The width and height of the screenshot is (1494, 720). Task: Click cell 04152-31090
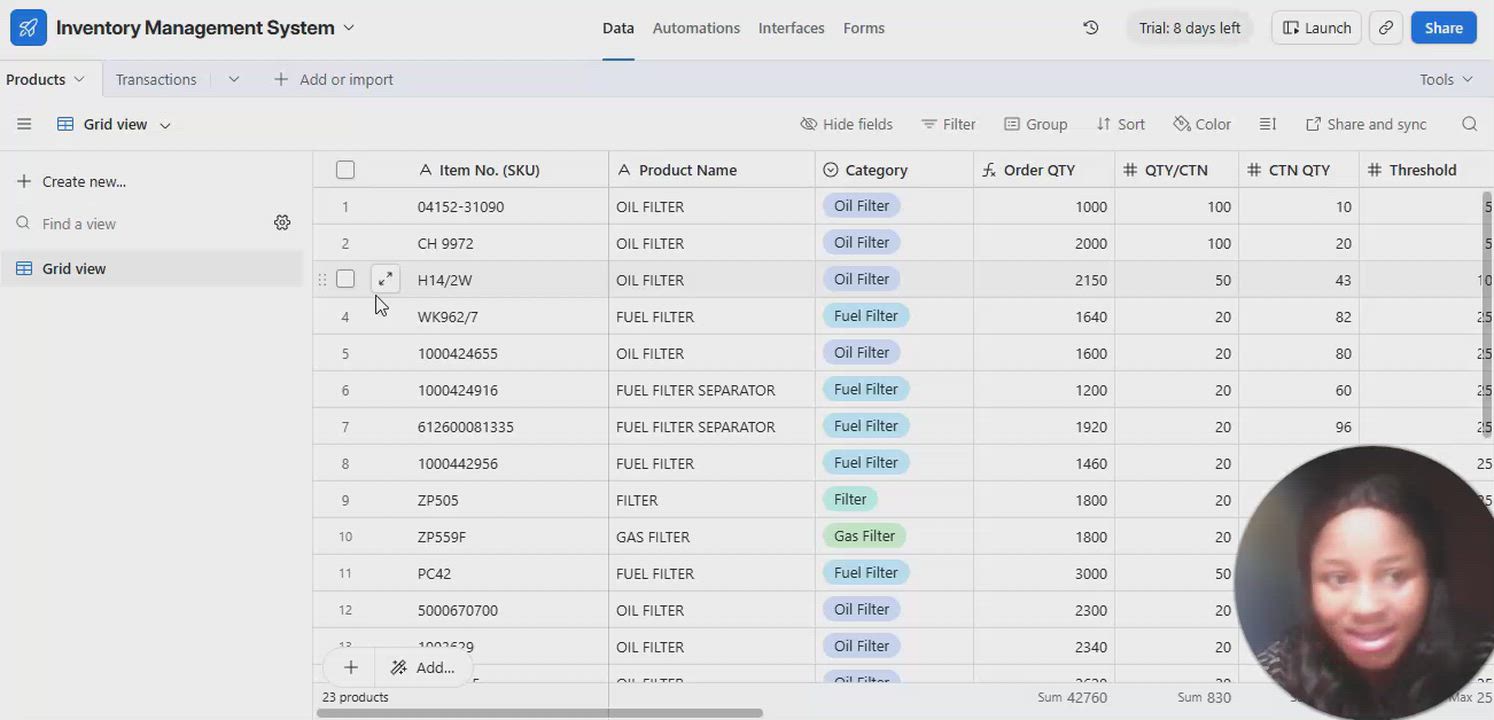508,207
